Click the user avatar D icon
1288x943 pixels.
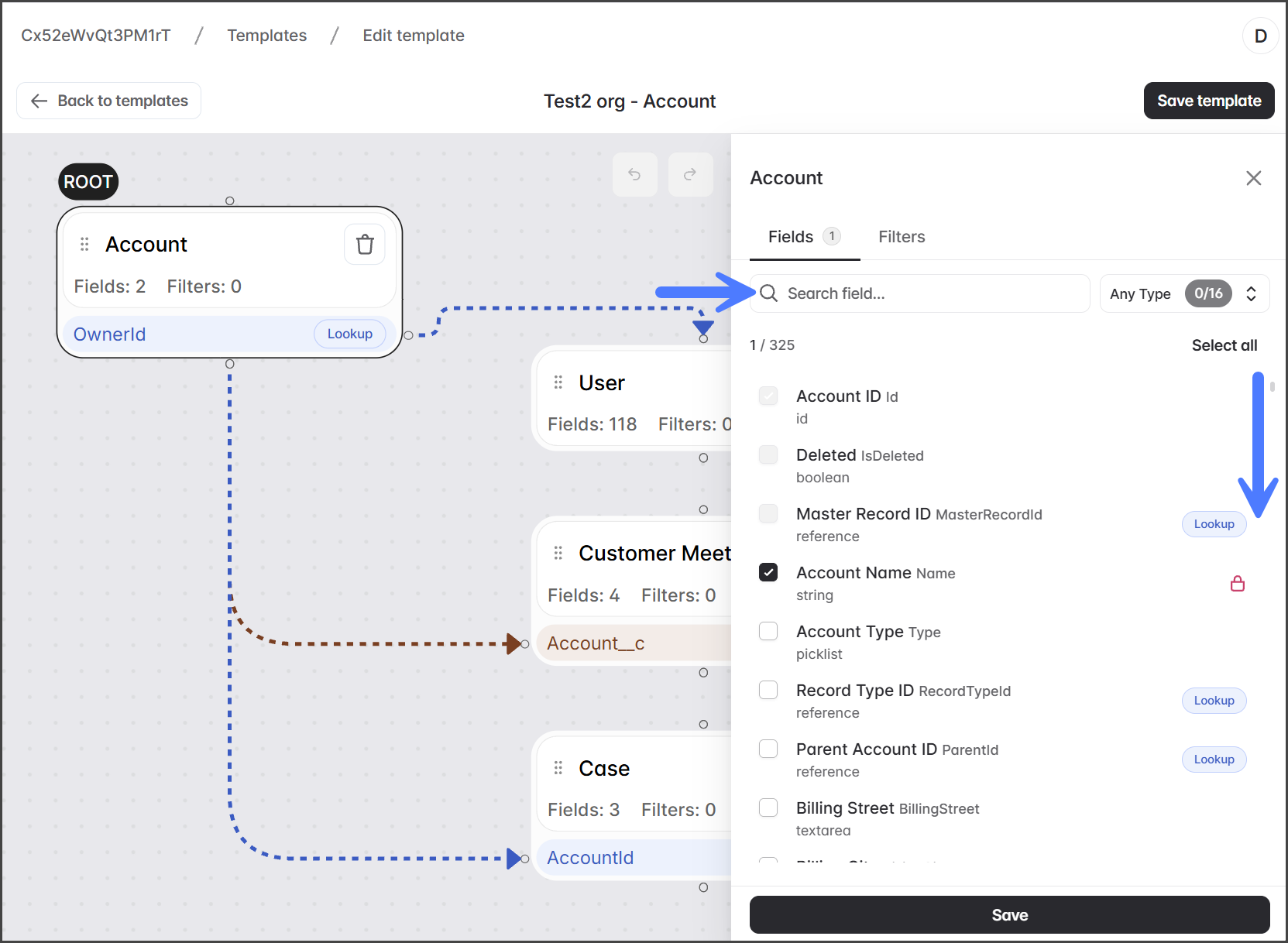pos(1260,36)
